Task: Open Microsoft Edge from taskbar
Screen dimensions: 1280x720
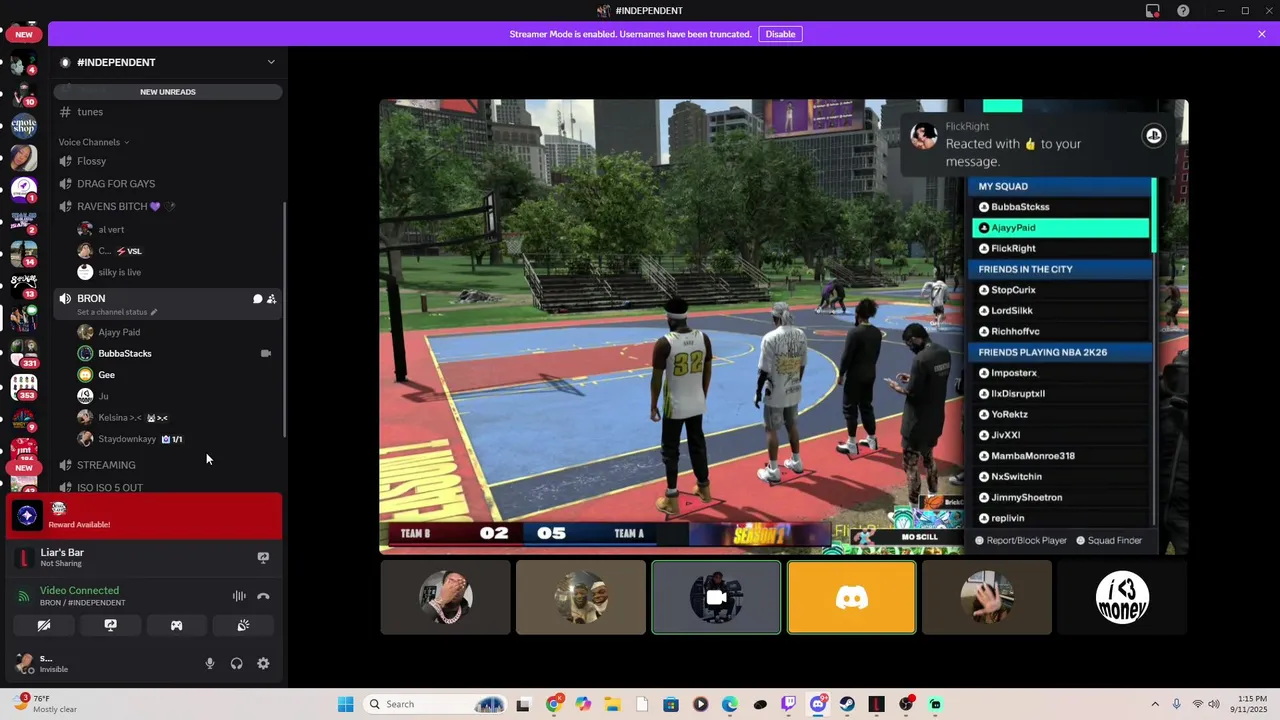Action: pyautogui.click(x=730, y=704)
